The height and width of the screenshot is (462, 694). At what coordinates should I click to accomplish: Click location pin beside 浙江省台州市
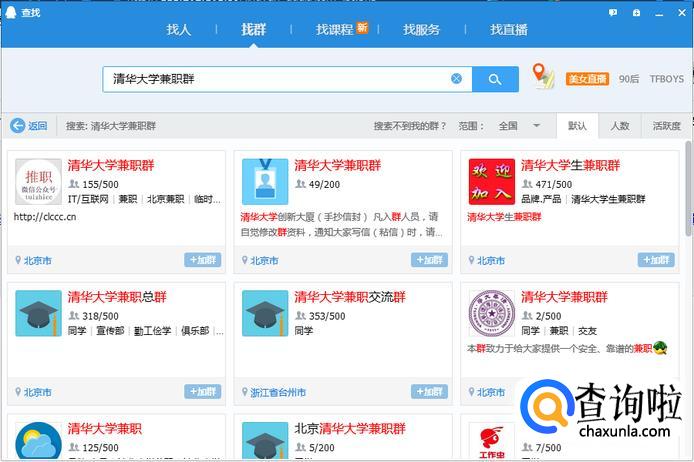click(x=244, y=392)
